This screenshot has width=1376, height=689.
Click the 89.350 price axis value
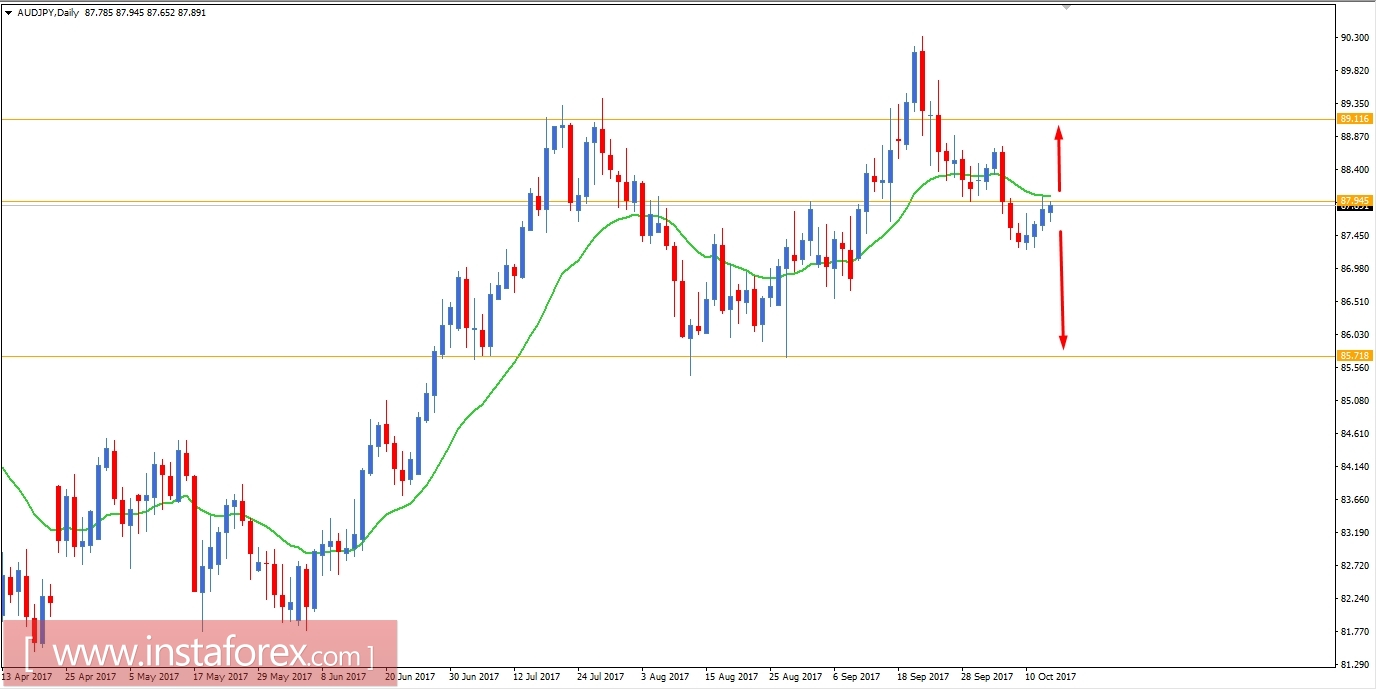click(x=1356, y=103)
